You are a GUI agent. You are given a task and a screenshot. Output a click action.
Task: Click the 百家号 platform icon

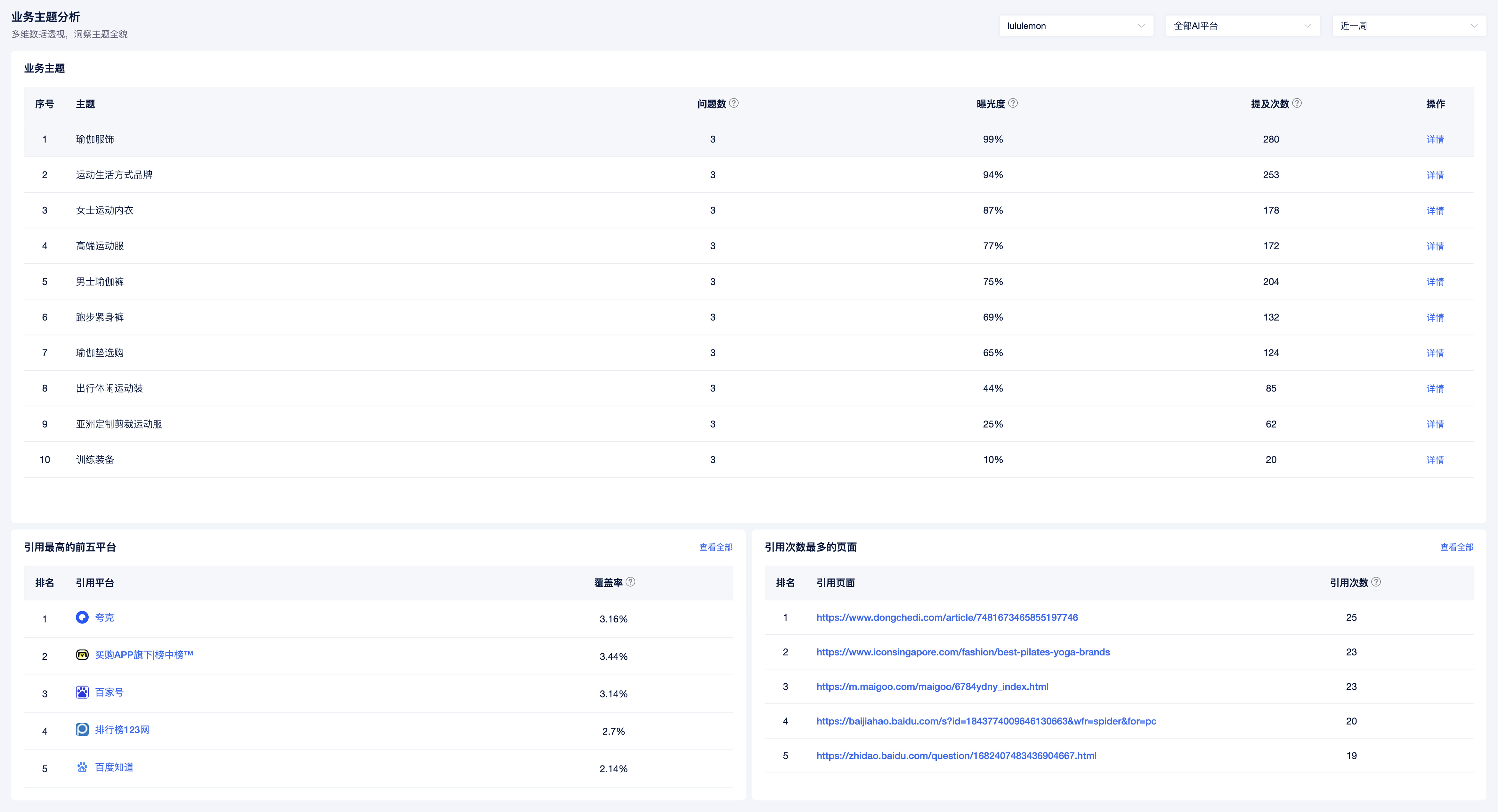[82, 692]
